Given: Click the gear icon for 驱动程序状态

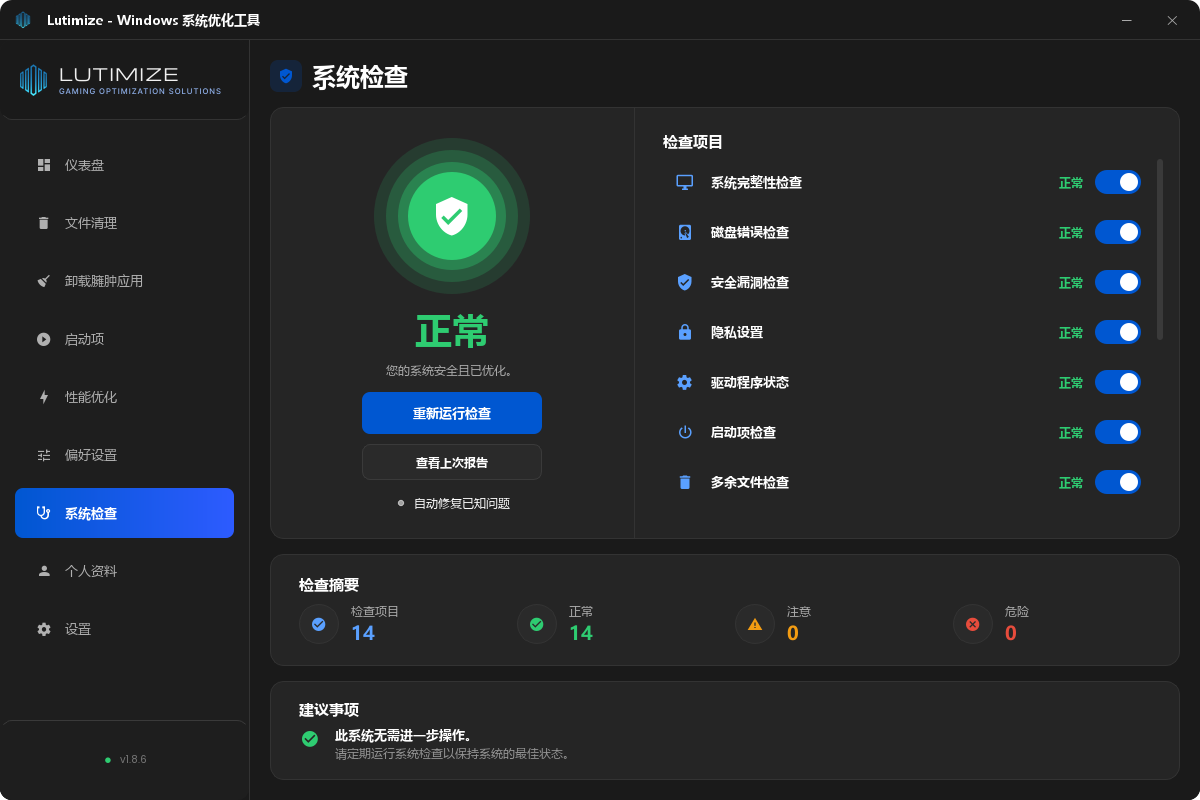Looking at the screenshot, I should [x=685, y=382].
